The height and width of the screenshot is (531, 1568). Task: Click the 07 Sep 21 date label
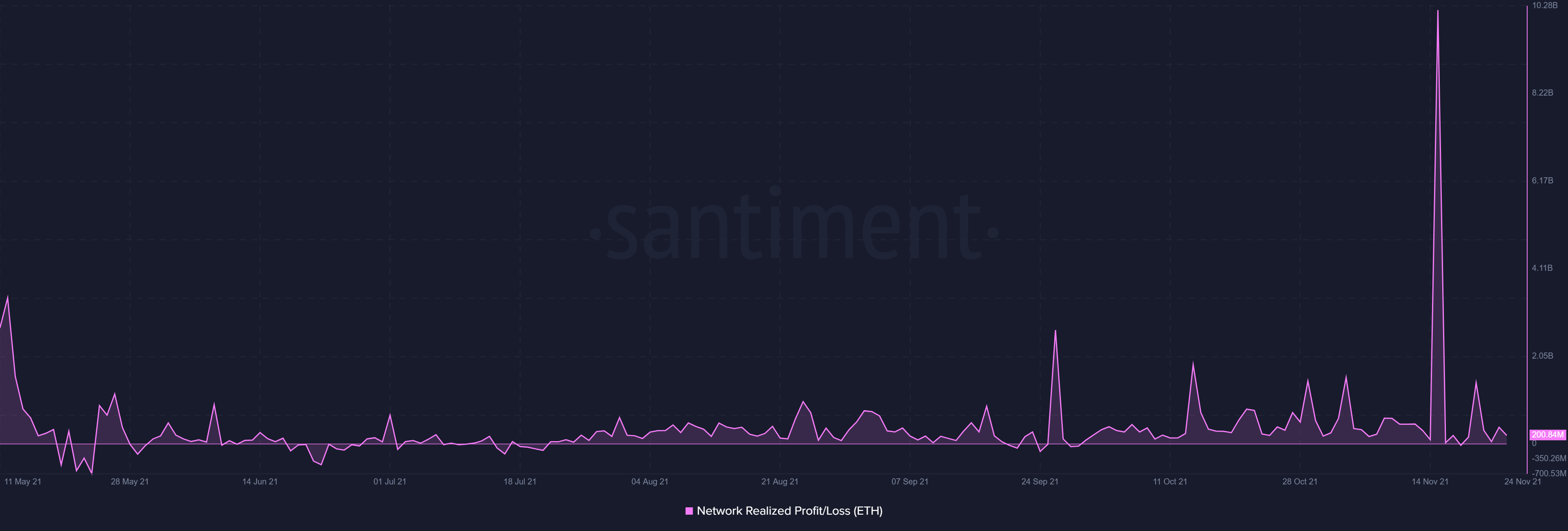click(x=909, y=482)
